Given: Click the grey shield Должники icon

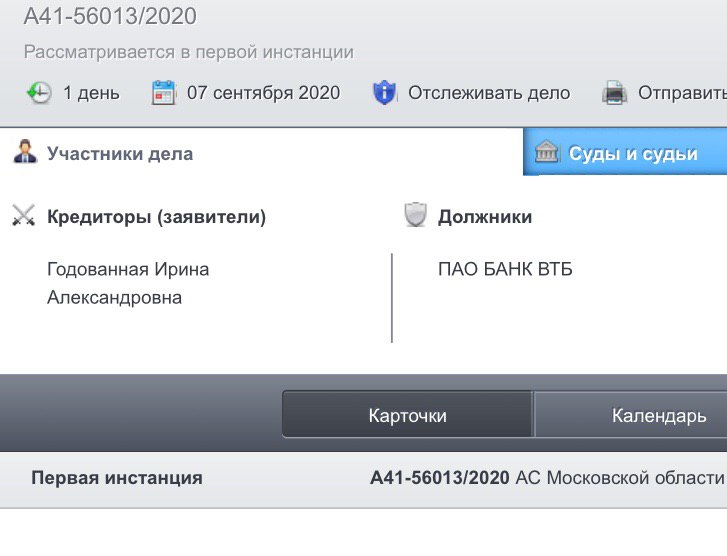Looking at the screenshot, I should click(x=415, y=214).
